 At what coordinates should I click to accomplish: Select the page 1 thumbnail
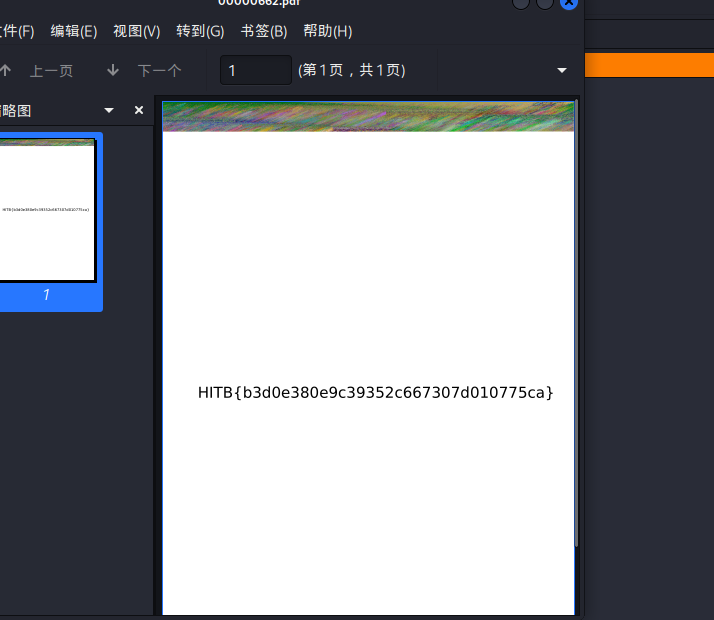click(47, 211)
